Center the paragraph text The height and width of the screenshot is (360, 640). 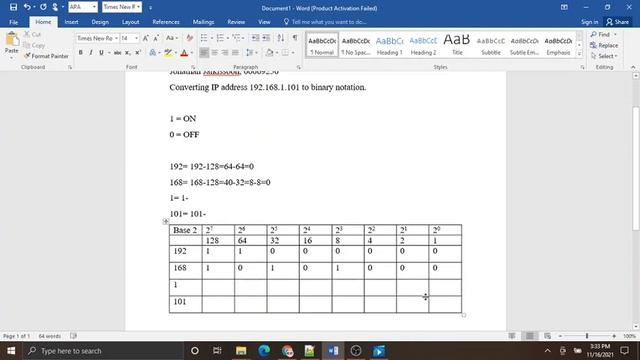point(214,53)
